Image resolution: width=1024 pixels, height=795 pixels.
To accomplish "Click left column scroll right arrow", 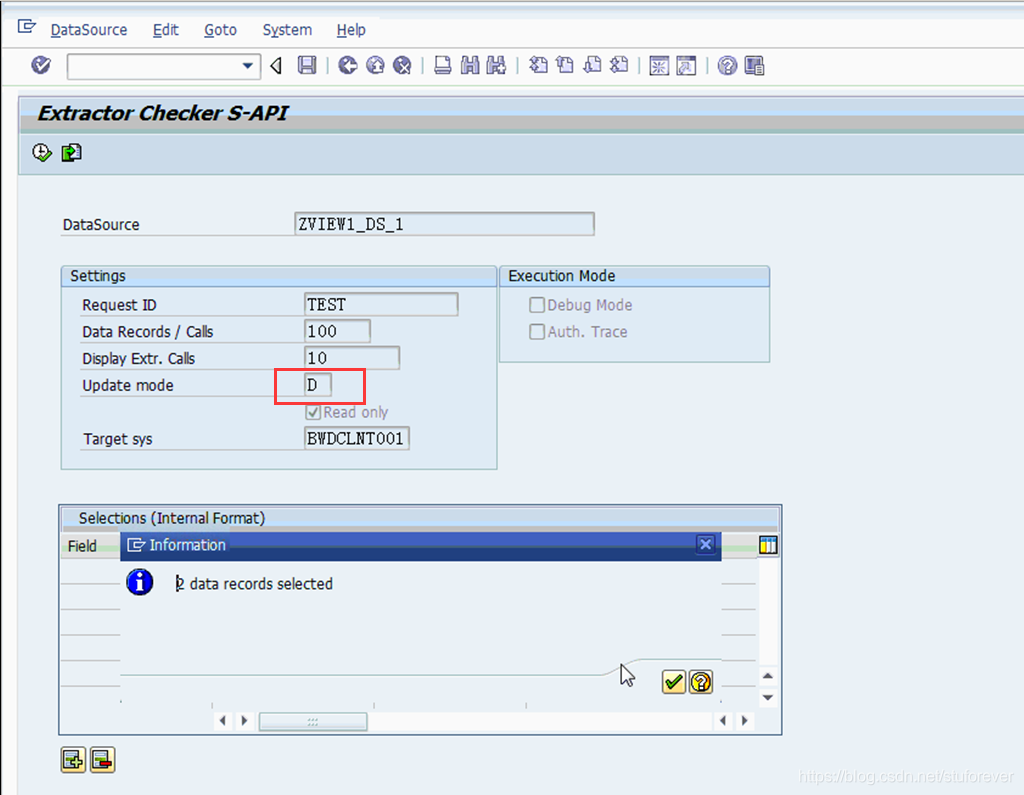I will point(244,721).
